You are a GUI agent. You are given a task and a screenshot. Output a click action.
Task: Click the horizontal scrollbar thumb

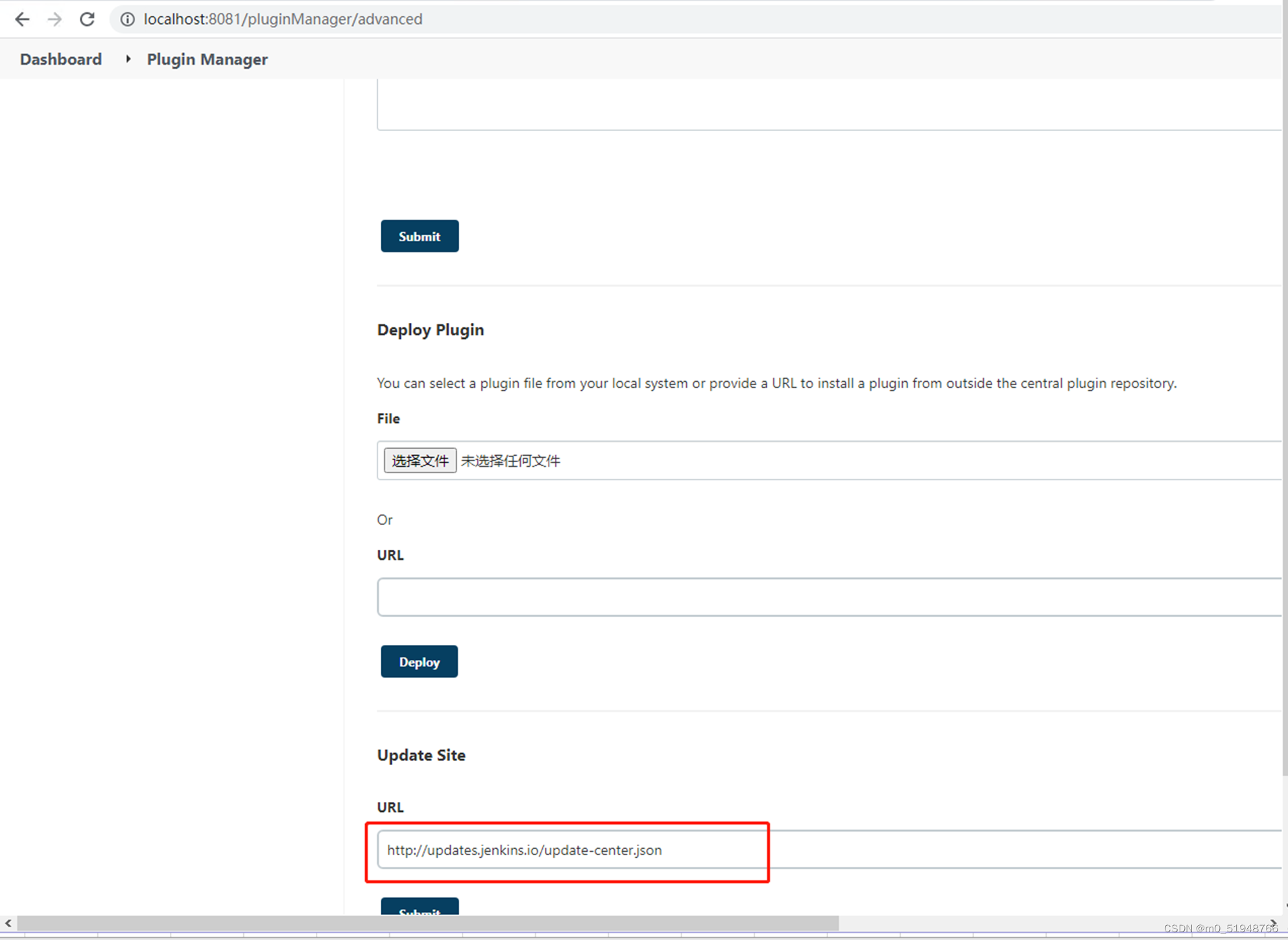(x=428, y=923)
